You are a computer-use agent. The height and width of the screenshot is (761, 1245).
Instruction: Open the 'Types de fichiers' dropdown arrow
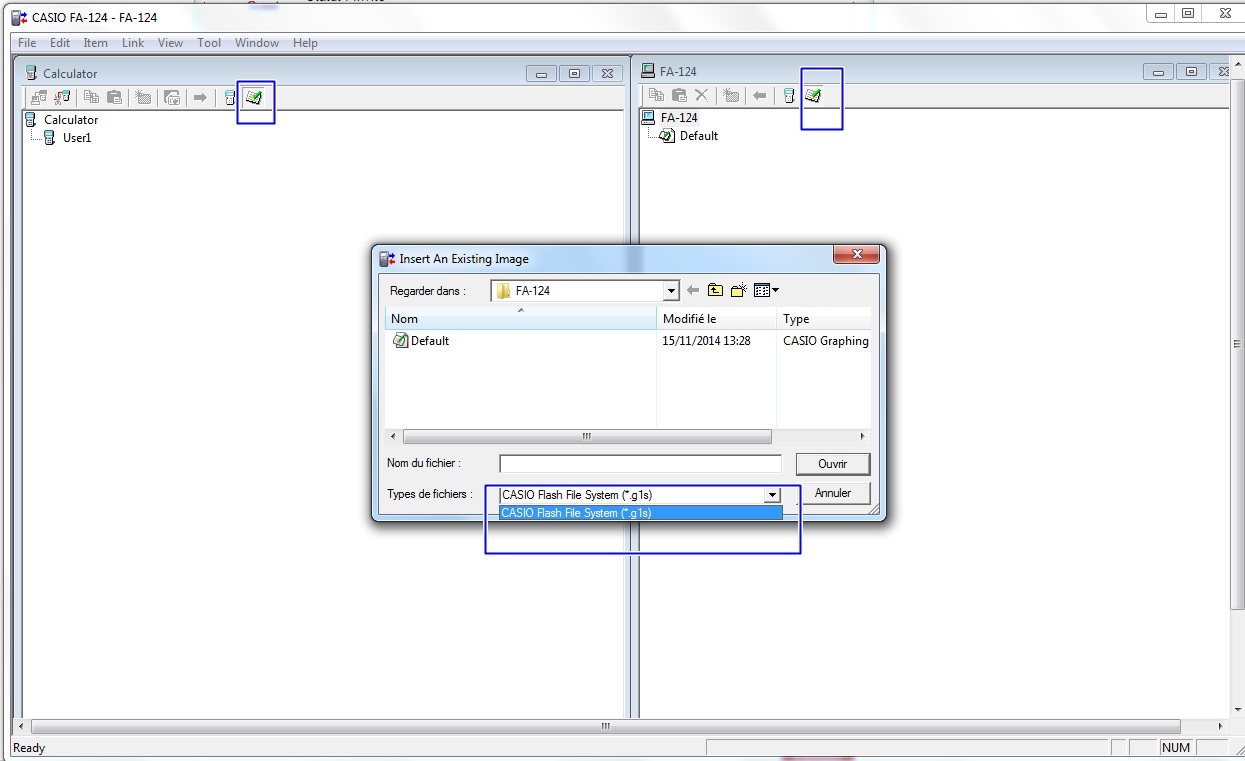[771, 495]
